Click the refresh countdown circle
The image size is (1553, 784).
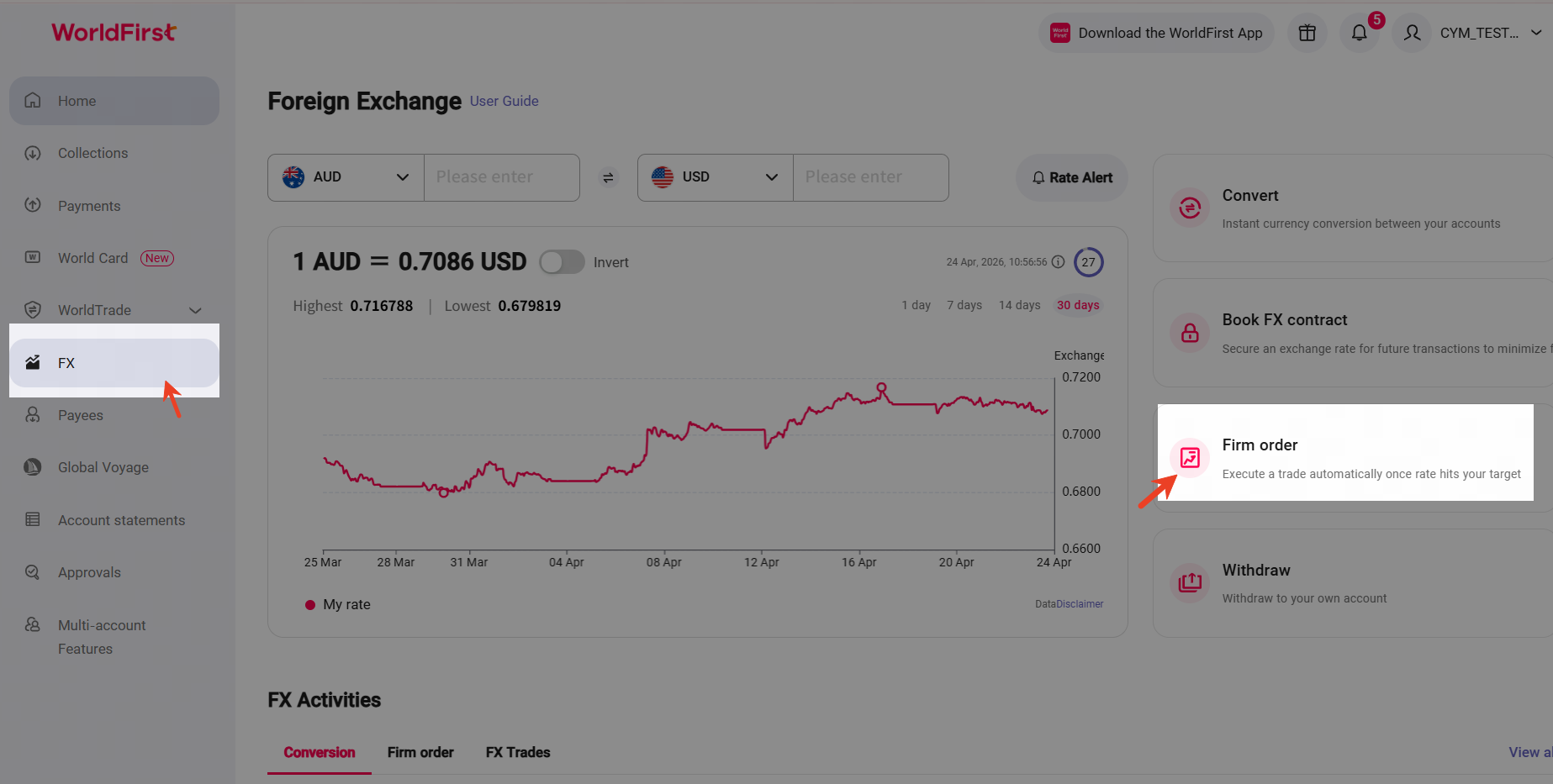point(1089,262)
